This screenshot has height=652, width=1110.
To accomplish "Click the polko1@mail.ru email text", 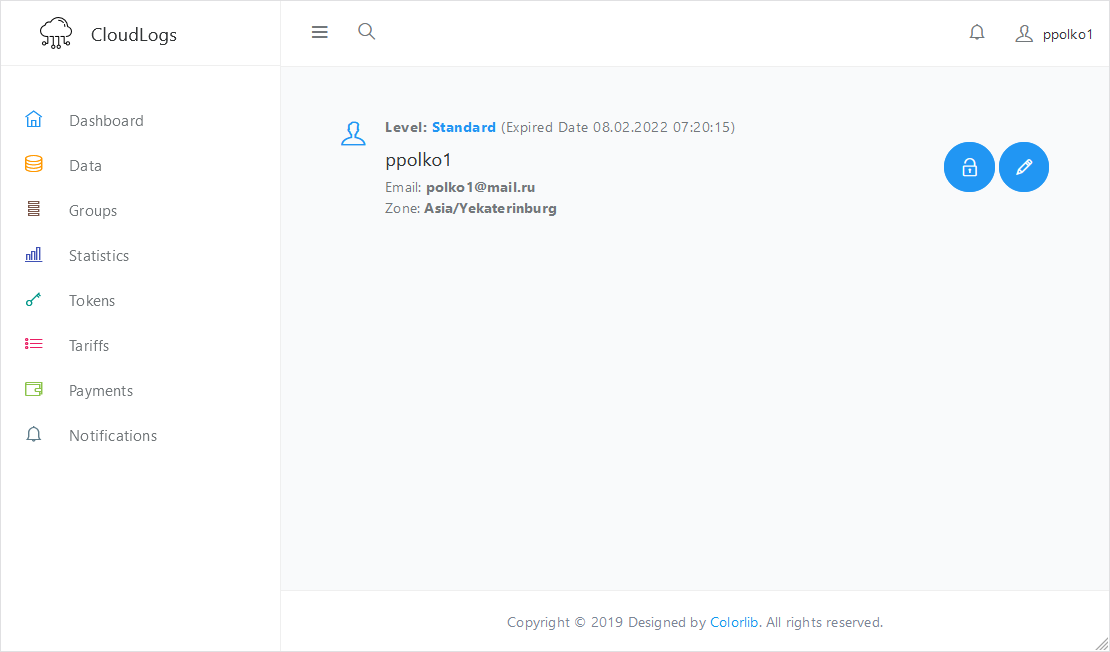I will [480, 187].
